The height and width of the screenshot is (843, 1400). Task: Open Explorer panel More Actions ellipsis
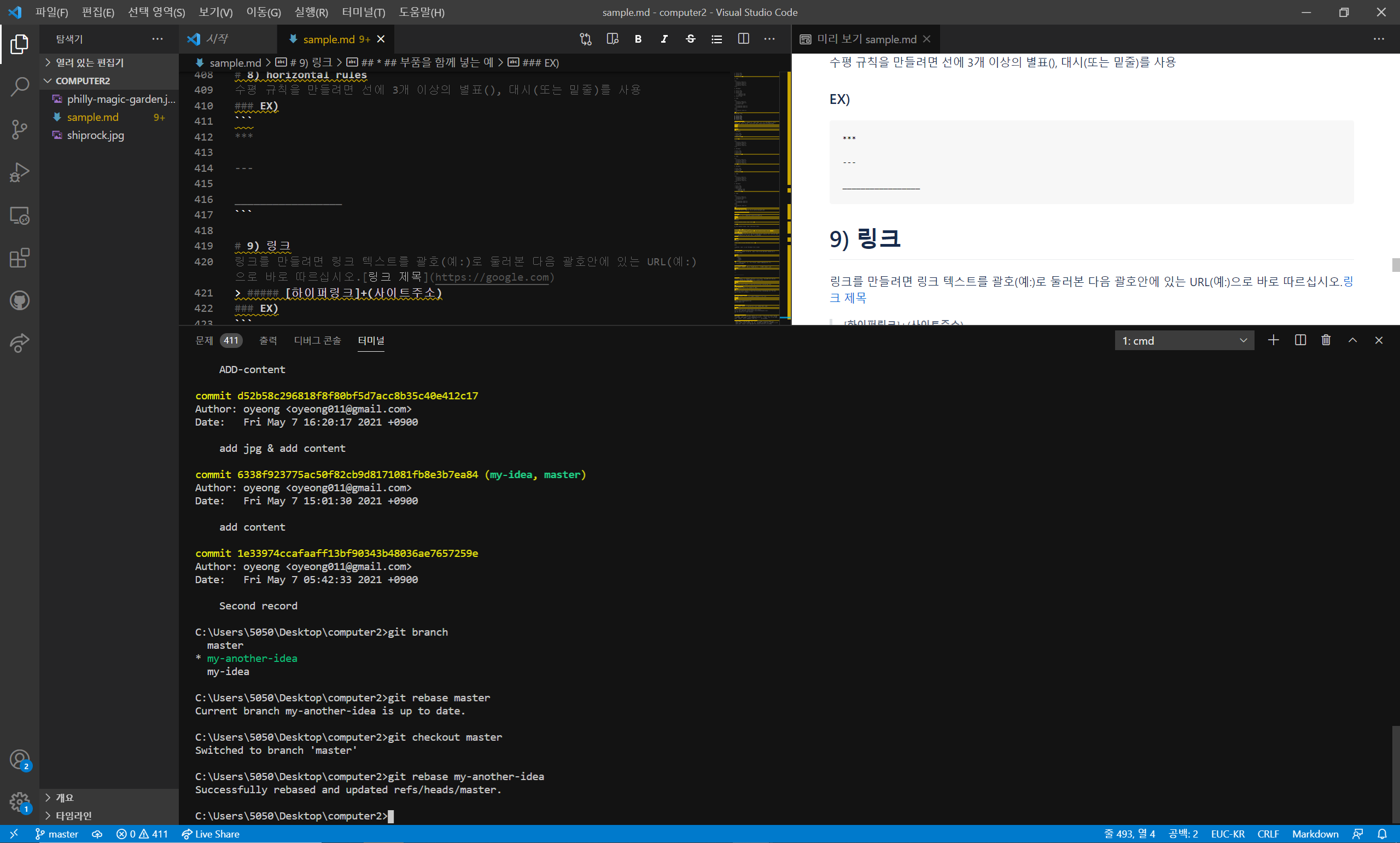click(157, 39)
